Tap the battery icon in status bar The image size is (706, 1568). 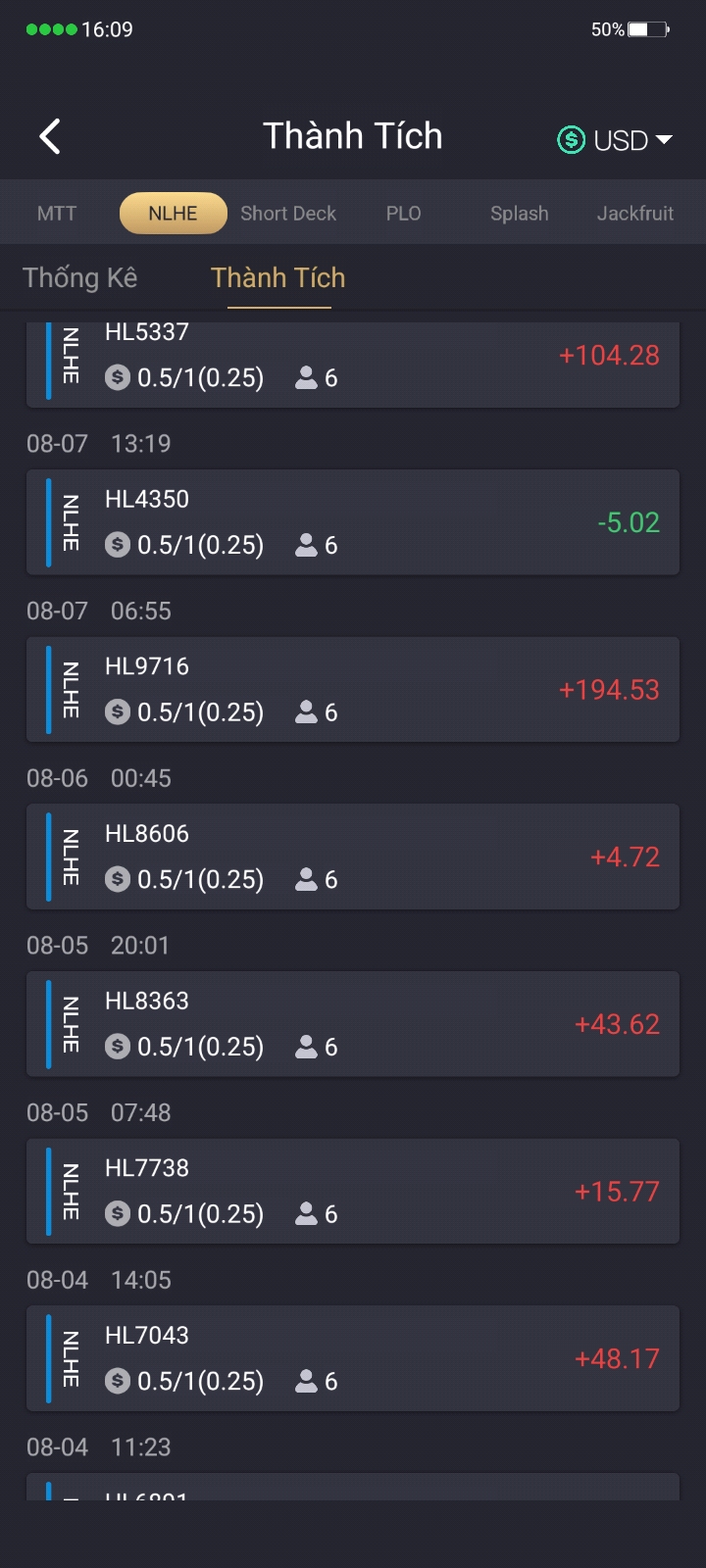(x=647, y=29)
